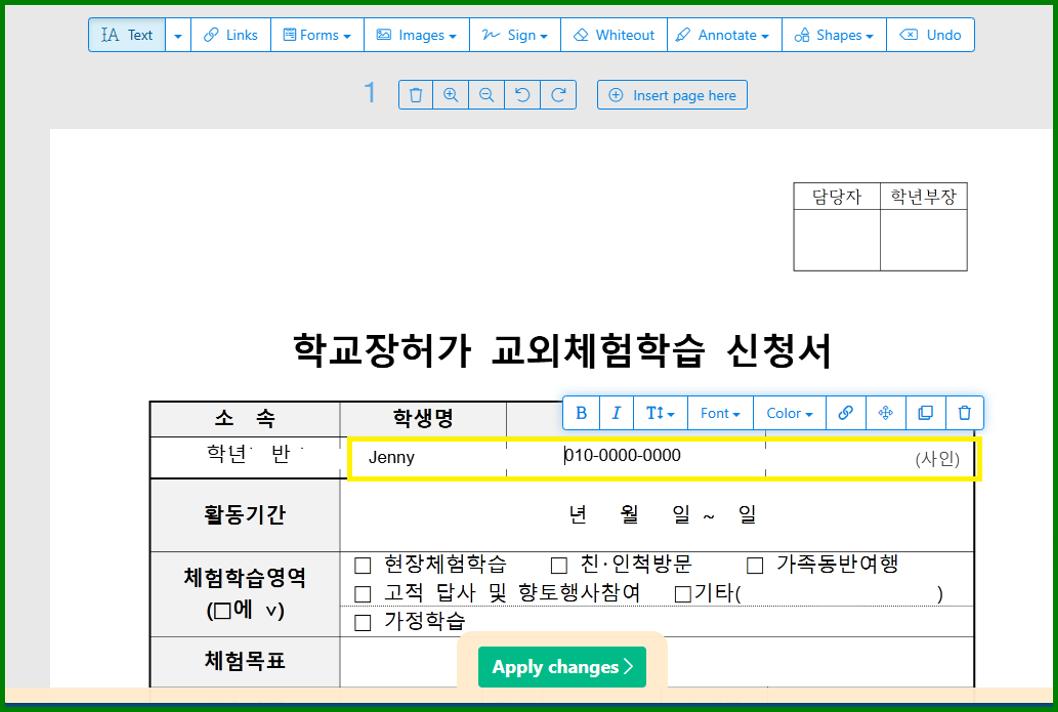The width and height of the screenshot is (1058, 712).
Task: Click Insert page here
Action: (x=672, y=94)
